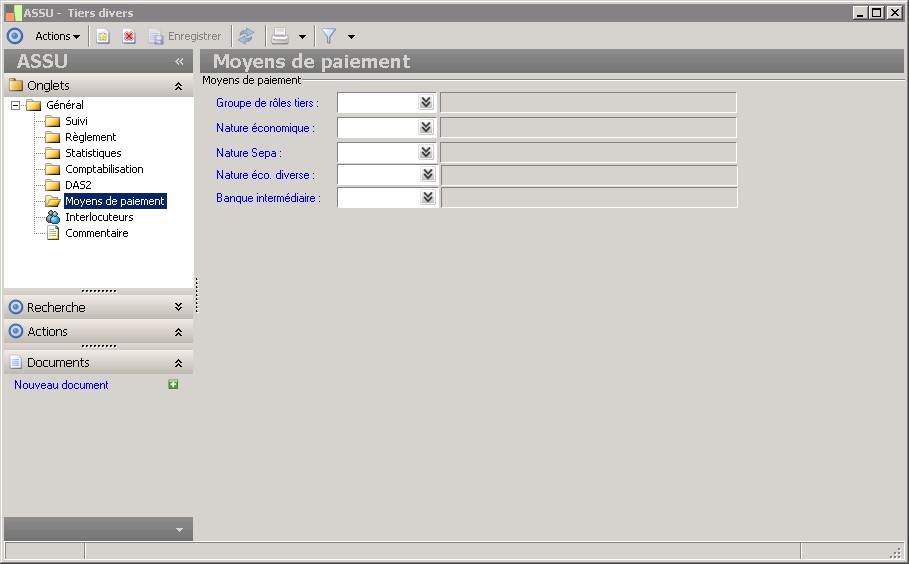Select the Général folder
909x564 pixels.
[65, 105]
